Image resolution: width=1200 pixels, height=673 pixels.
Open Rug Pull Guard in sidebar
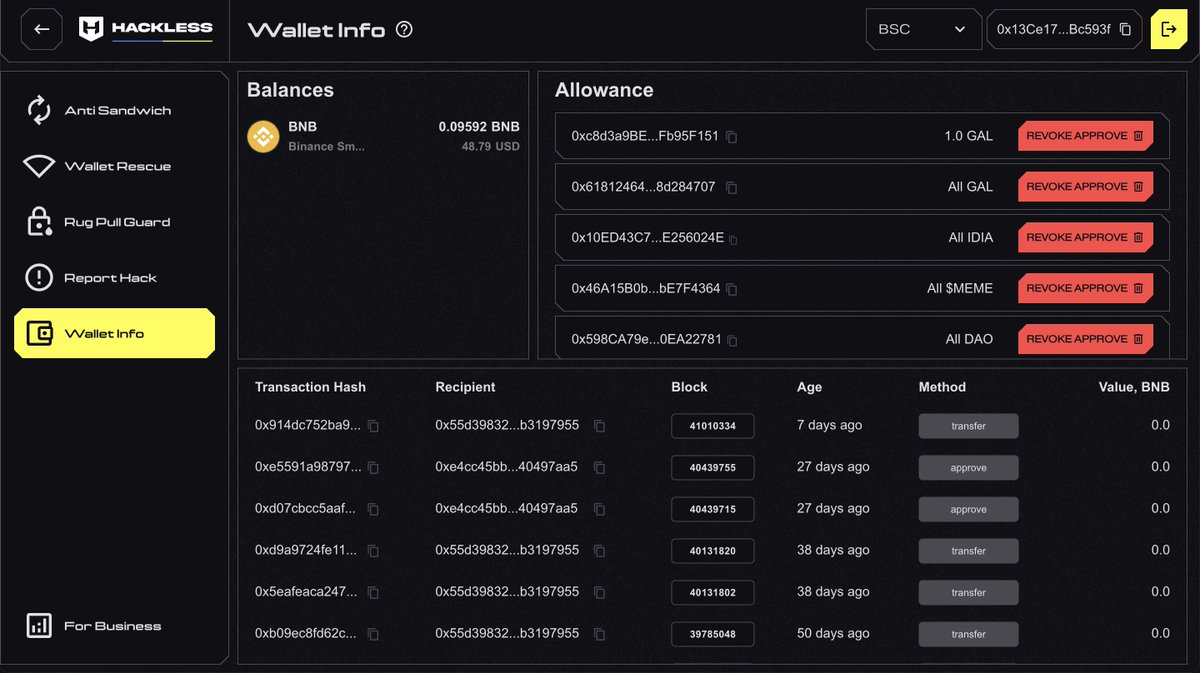pyautogui.click(x=115, y=222)
